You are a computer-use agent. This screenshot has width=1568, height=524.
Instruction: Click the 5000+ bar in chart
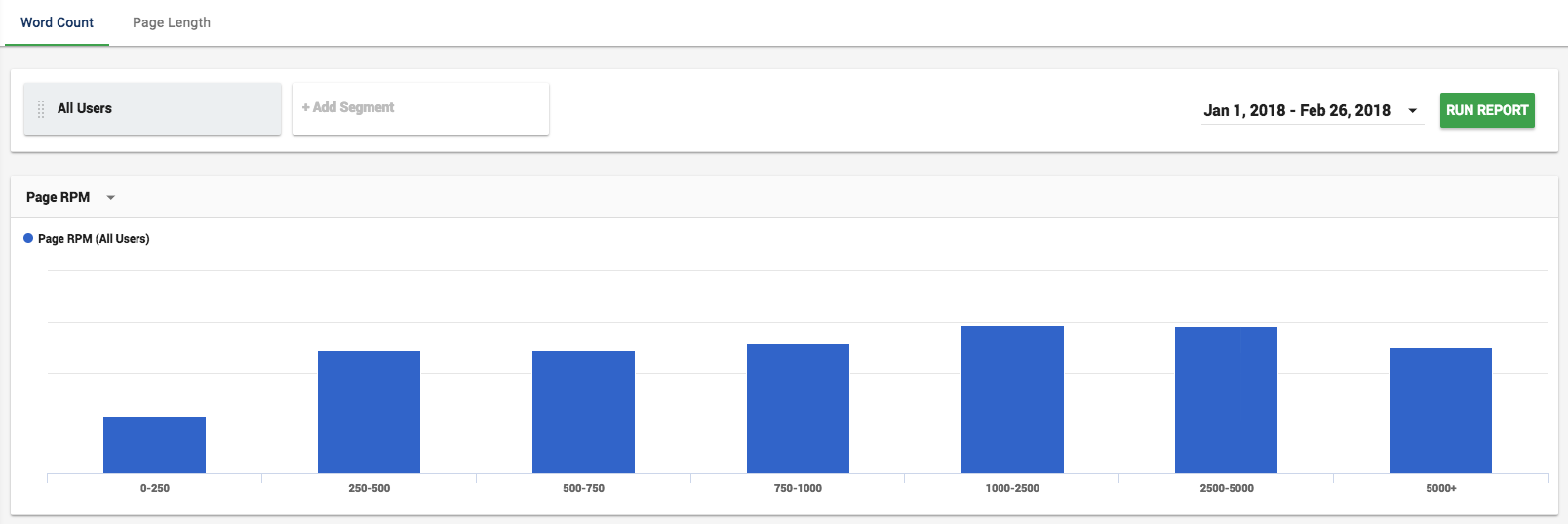click(1440, 411)
